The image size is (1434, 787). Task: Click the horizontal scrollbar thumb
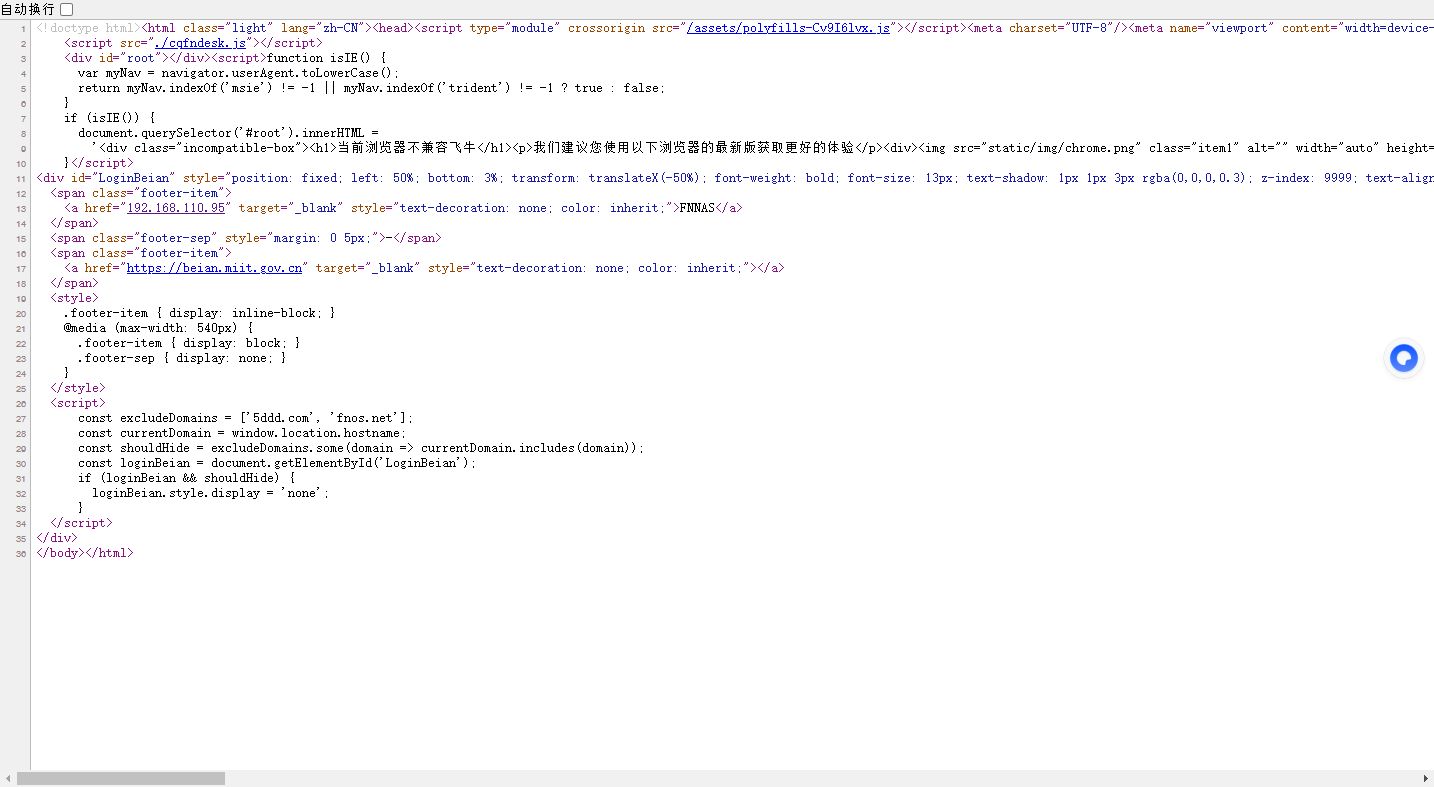[x=120, y=777]
